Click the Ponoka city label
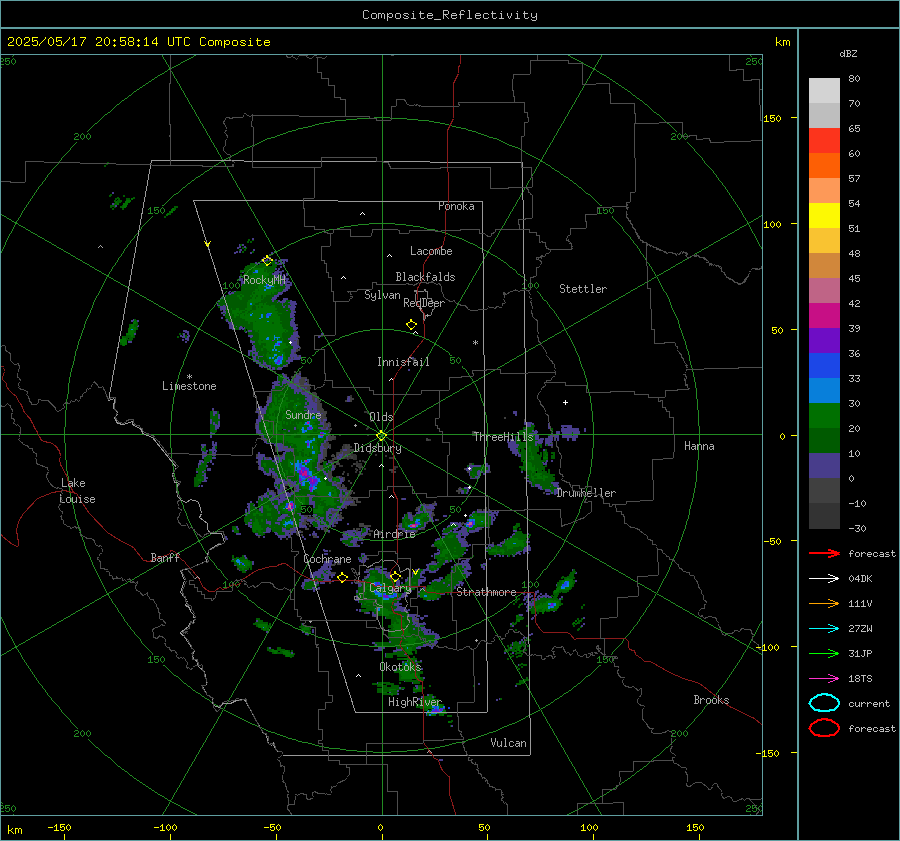This screenshot has height=841, width=900. pyautogui.click(x=456, y=206)
